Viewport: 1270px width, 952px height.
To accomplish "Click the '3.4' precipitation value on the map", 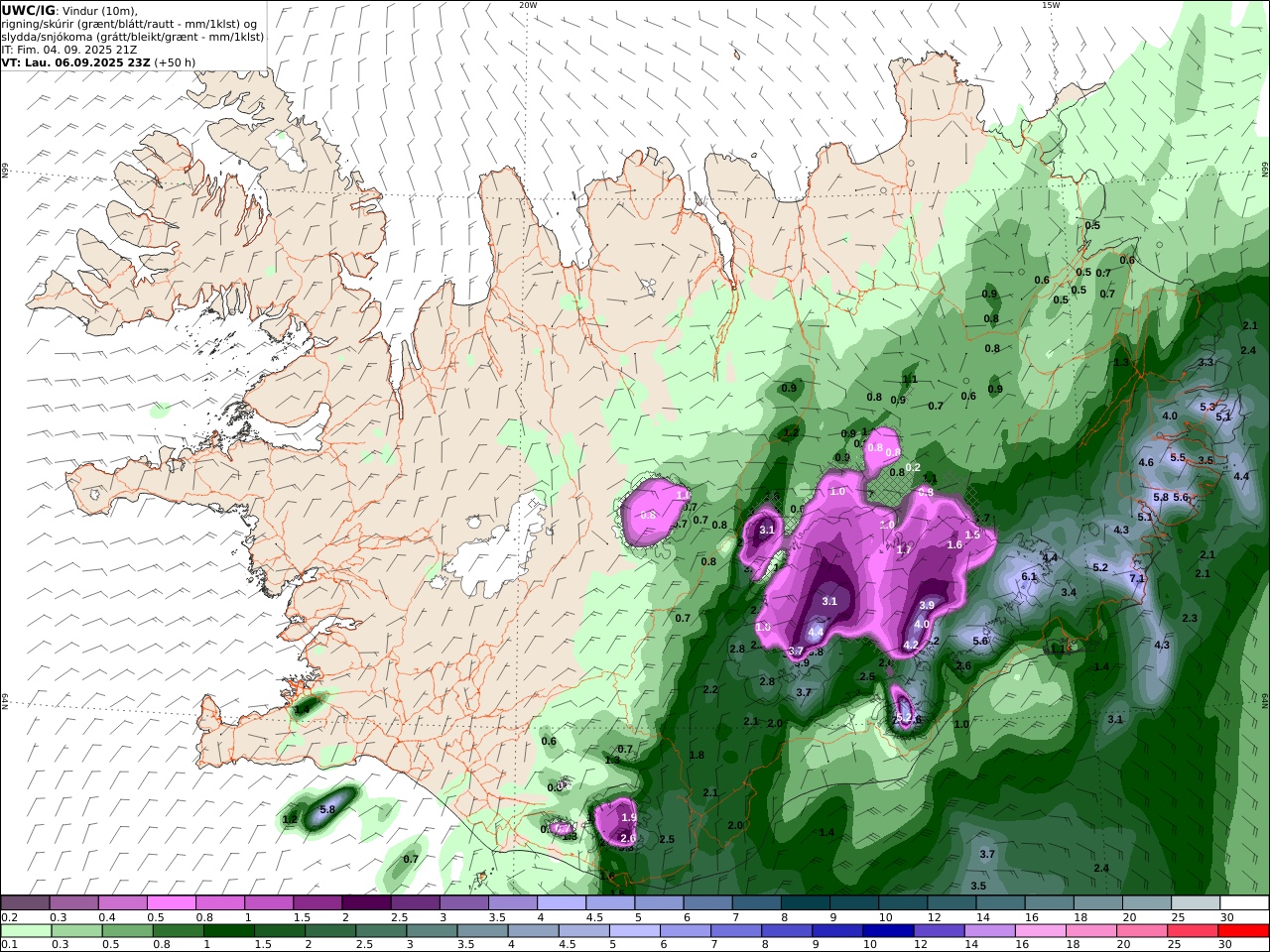I will click(1069, 593).
